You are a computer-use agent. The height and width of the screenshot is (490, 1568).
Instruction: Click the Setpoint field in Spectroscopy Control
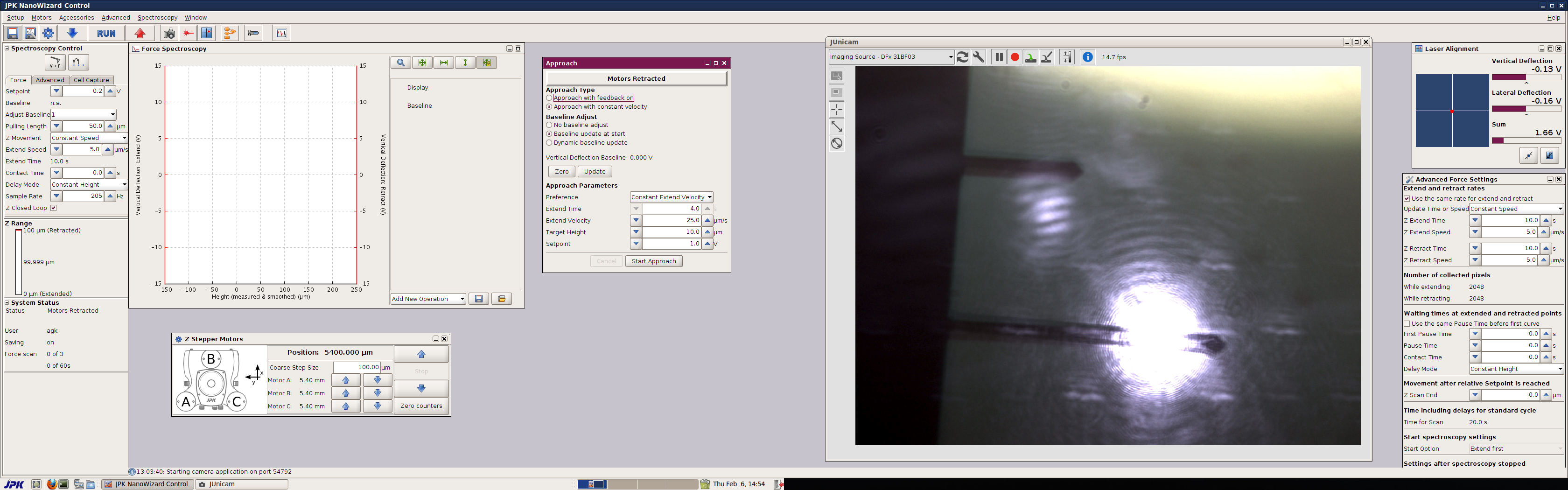83,91
